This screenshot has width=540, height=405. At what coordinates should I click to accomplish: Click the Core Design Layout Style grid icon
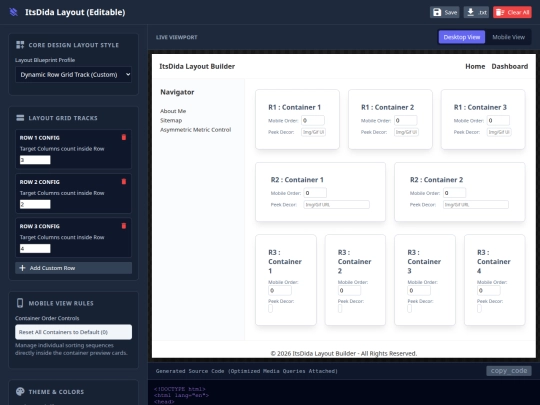pos(20,45)
